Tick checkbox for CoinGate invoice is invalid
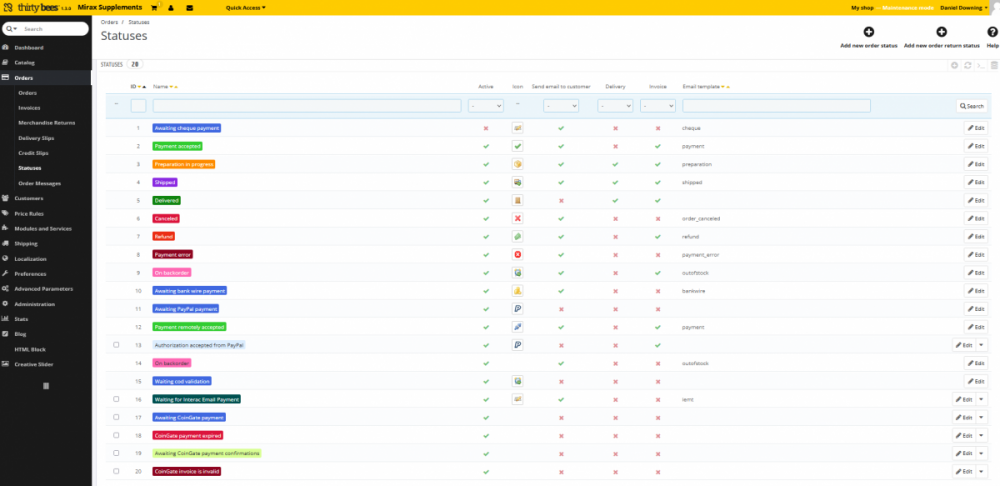This screenshot has width=1000, height=486. pyautogui.click(x=116, y=471)
